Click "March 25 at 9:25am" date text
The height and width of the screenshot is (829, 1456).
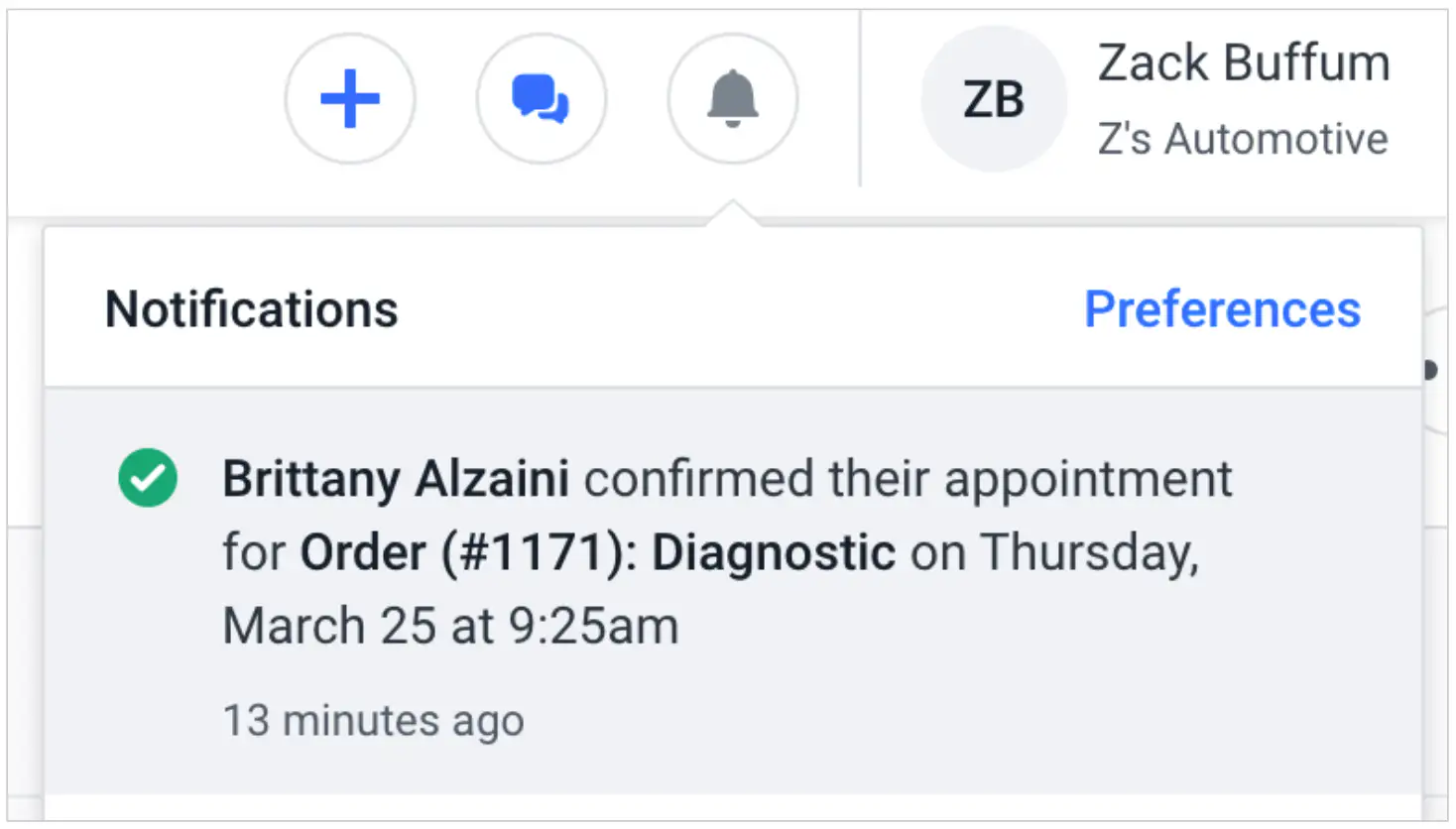[x=450, y=627]
